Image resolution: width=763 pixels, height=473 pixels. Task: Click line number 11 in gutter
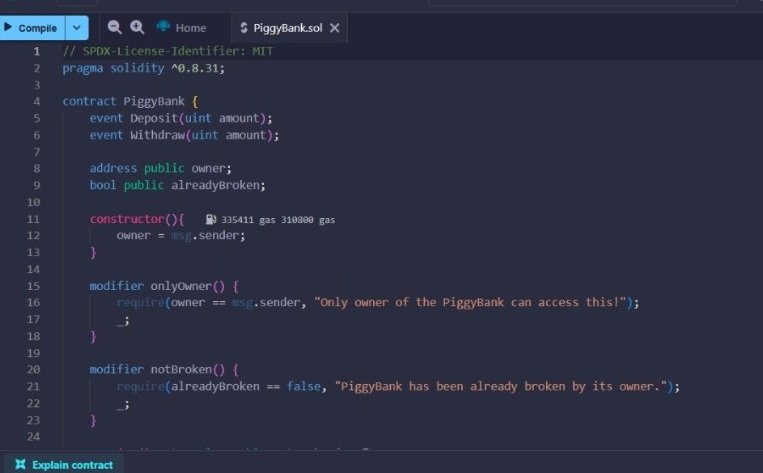coord(33,219)
